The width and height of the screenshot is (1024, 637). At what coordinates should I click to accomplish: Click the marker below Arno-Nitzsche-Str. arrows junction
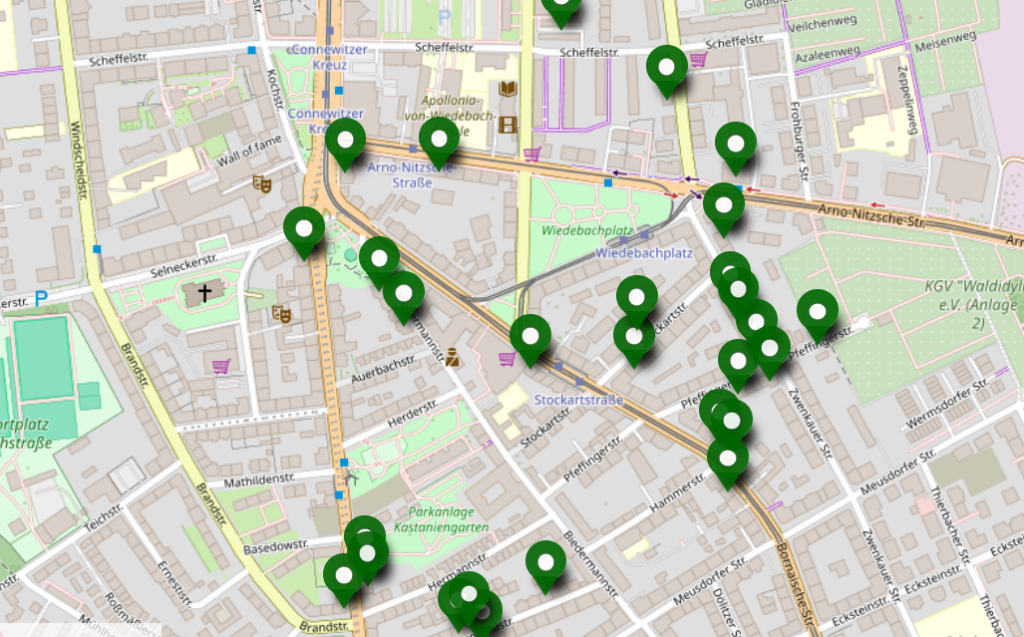click(724, 210)
